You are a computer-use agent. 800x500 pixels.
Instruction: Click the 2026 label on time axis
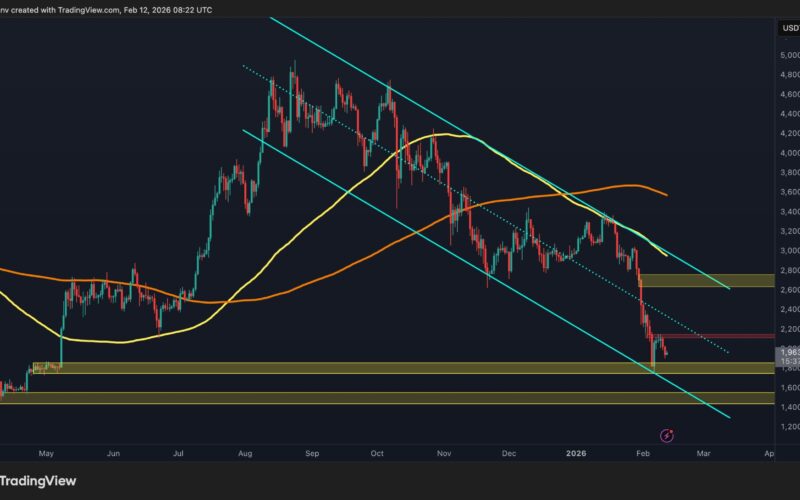click(578, 453)
